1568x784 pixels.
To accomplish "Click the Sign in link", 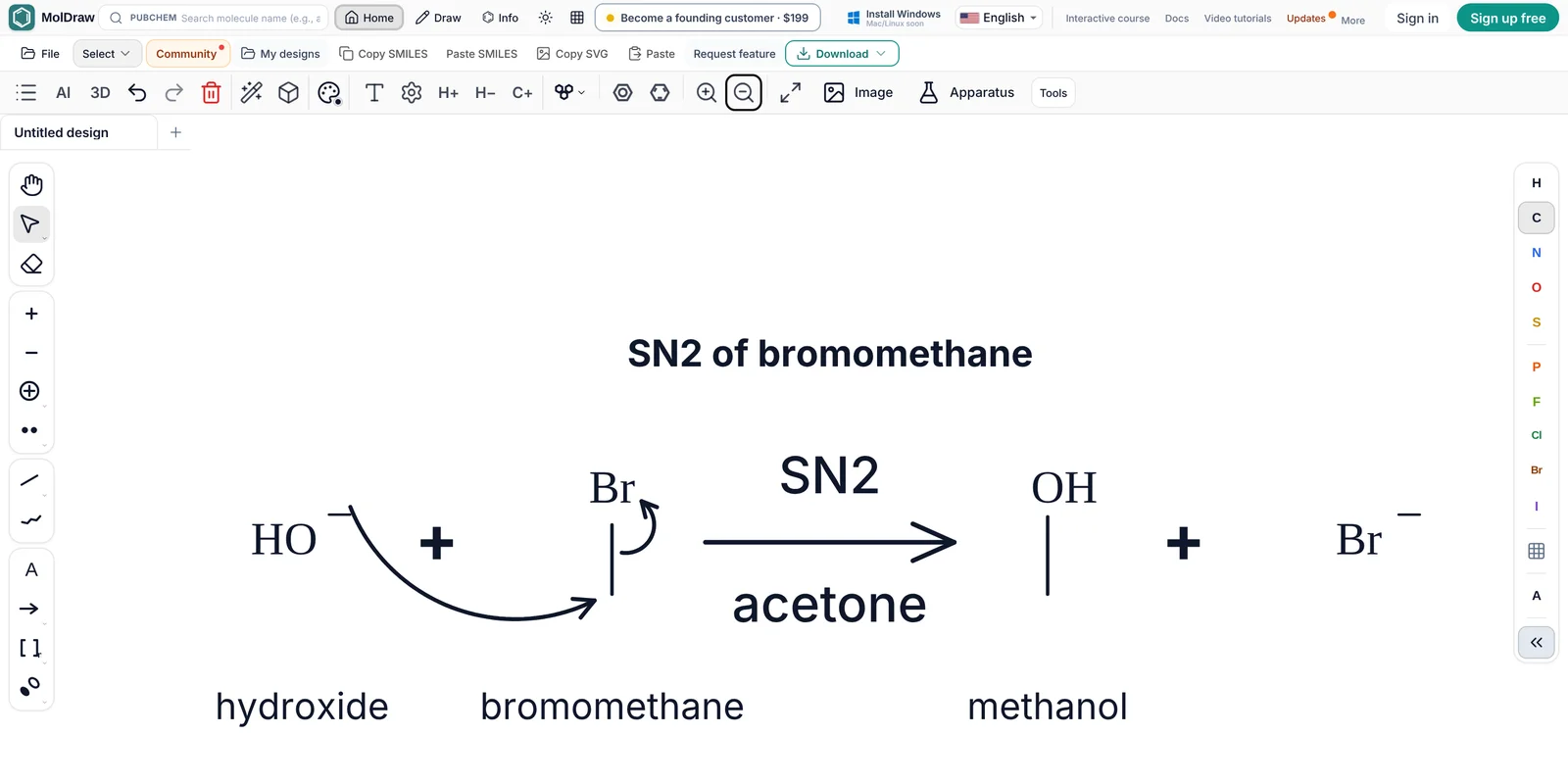I will point(1417,18).
